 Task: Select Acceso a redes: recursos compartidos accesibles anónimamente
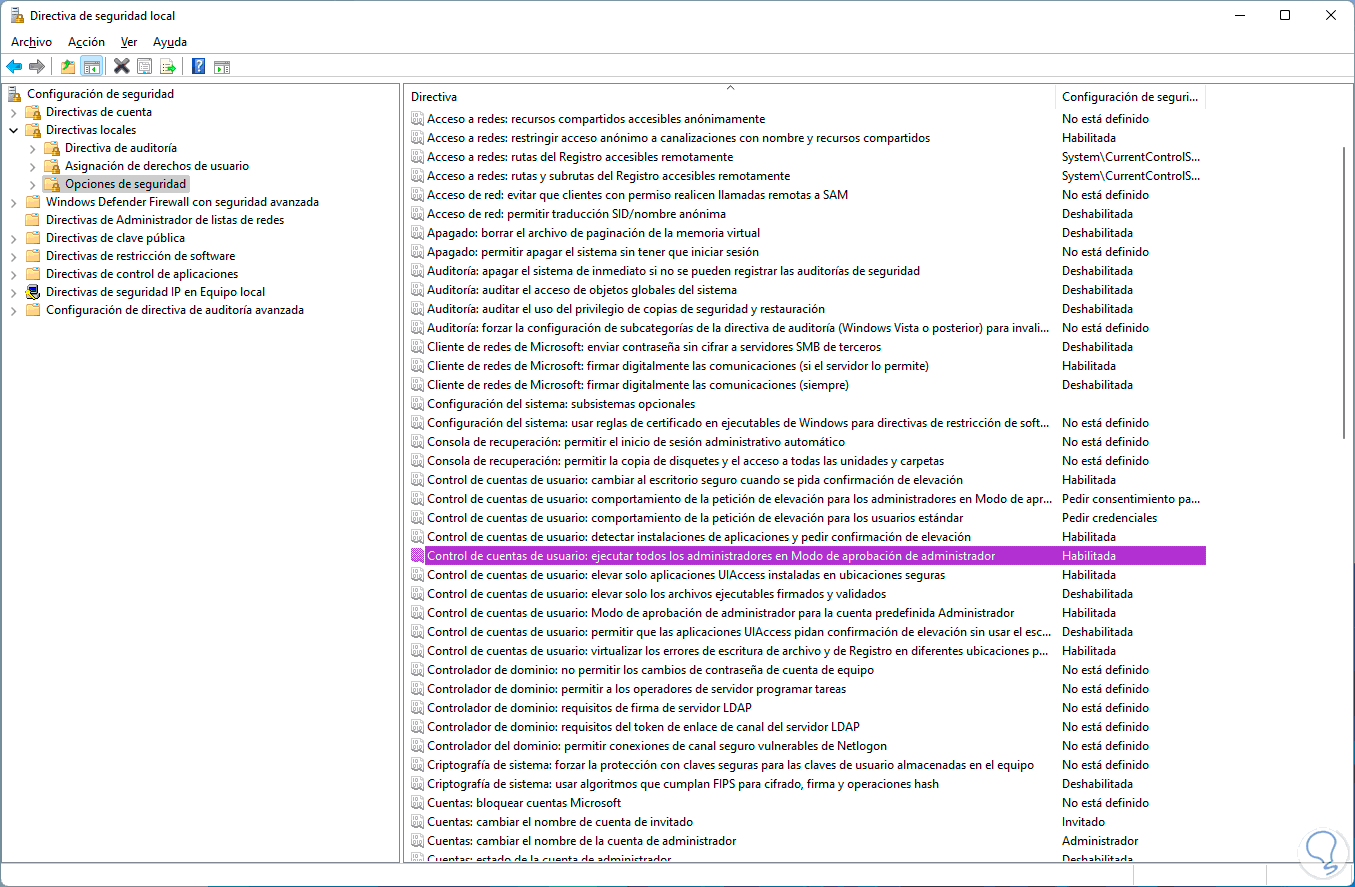(x=596, y=119)
